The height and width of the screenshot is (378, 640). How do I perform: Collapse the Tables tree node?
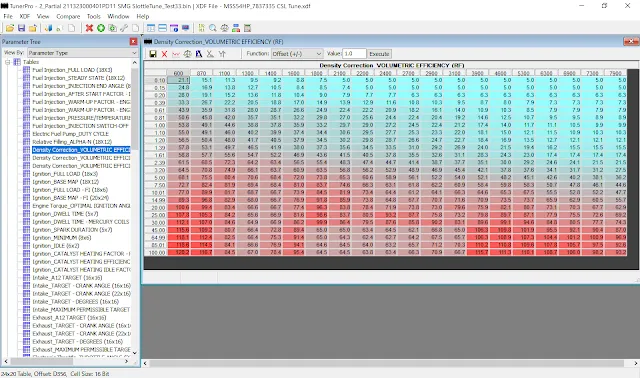coord(7,62)
